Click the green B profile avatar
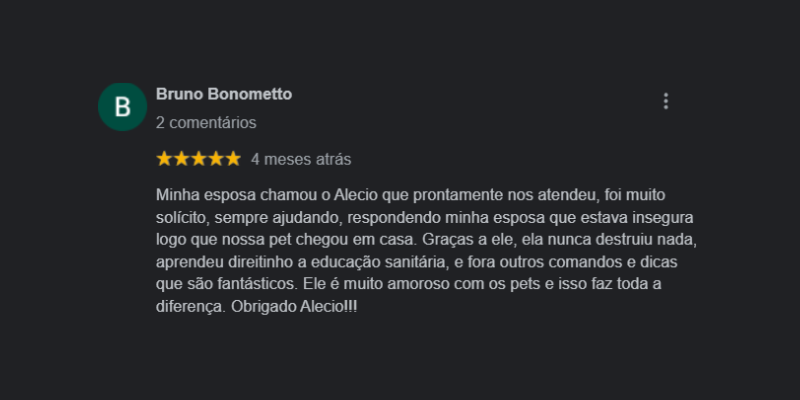This screenshot has width=800, height=400. tap(122, 107)
